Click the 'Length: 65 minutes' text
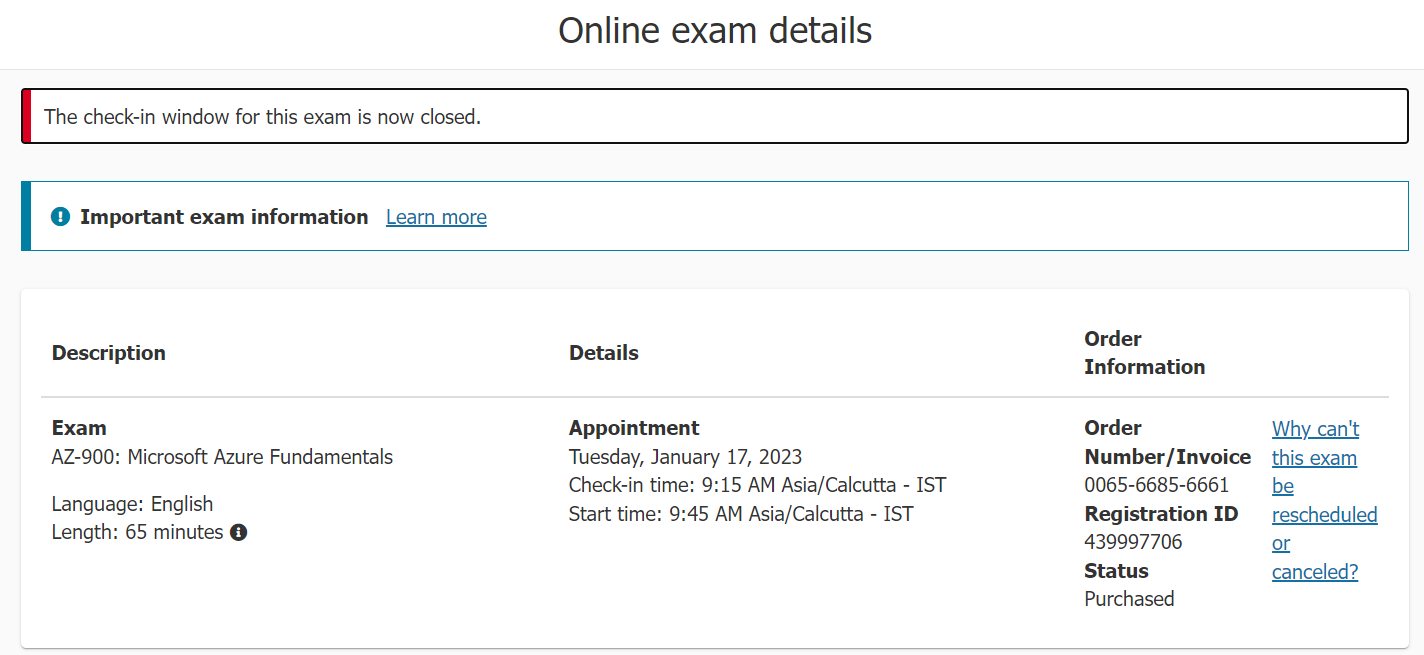Viewport: 1424px width, 655px height. [x=138, y=532]
